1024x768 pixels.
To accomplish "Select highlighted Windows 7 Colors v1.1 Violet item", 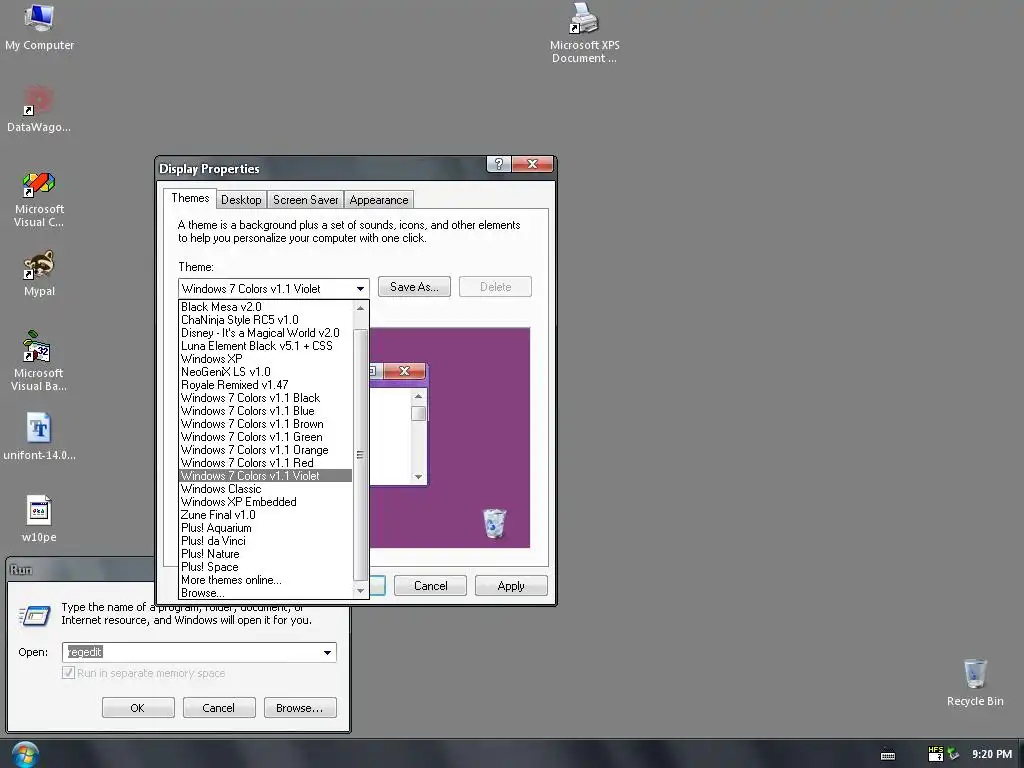I will [x=265, y=476].
